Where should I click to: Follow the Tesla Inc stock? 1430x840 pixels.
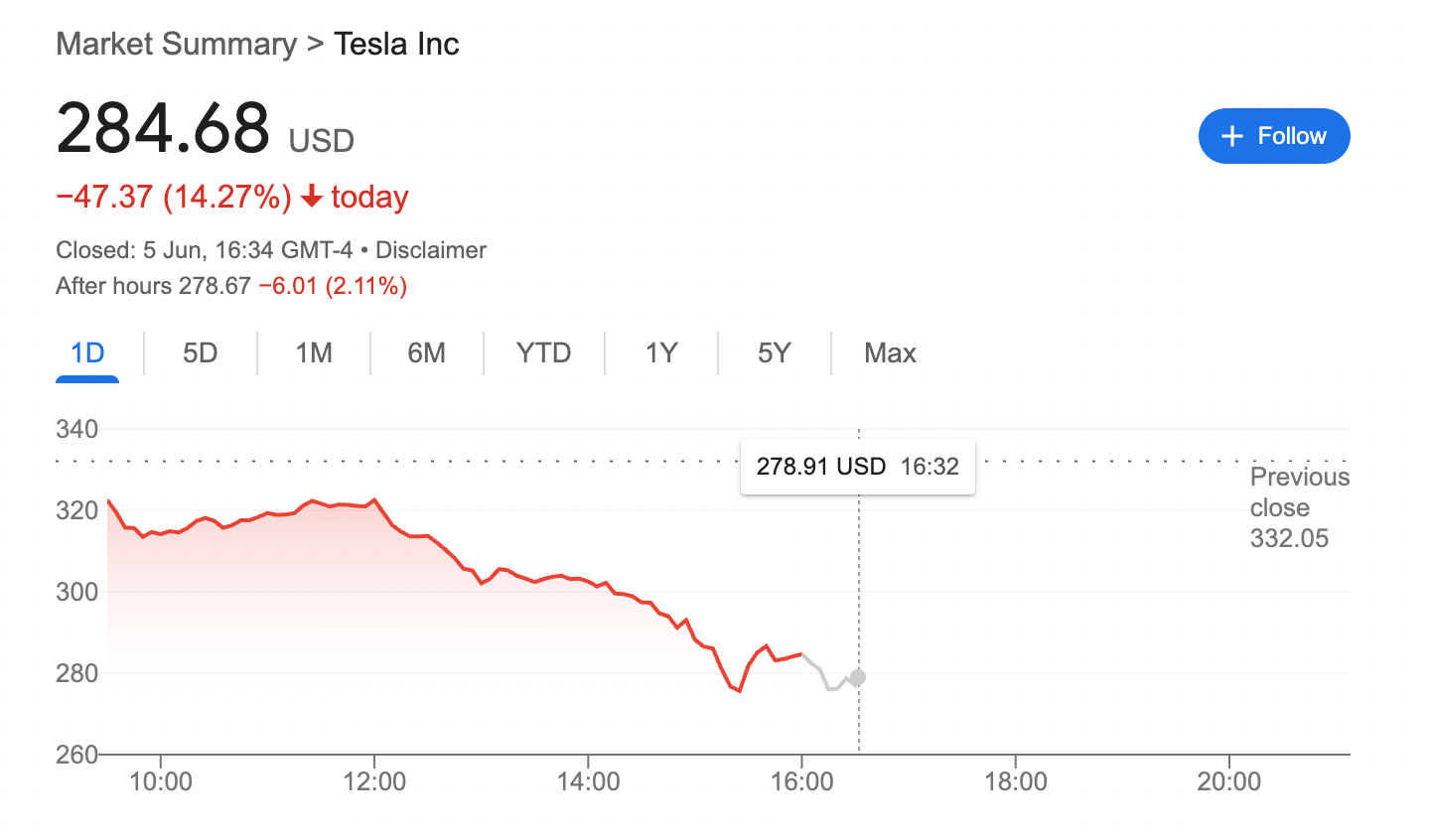coord(1274,136)
